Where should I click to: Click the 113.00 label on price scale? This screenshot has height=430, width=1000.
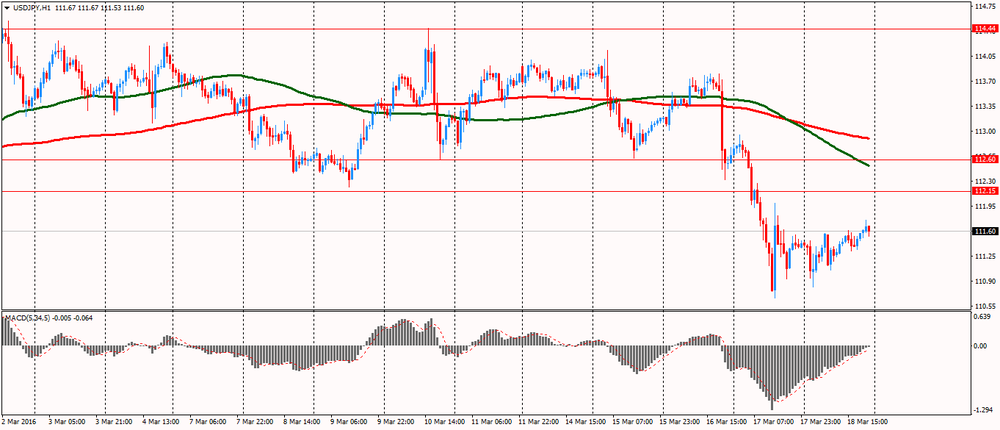tap(984, 131)
